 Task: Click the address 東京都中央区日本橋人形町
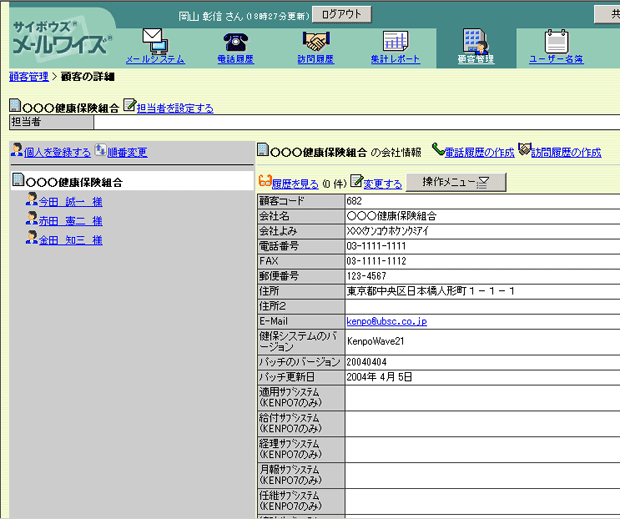(407, 291)
